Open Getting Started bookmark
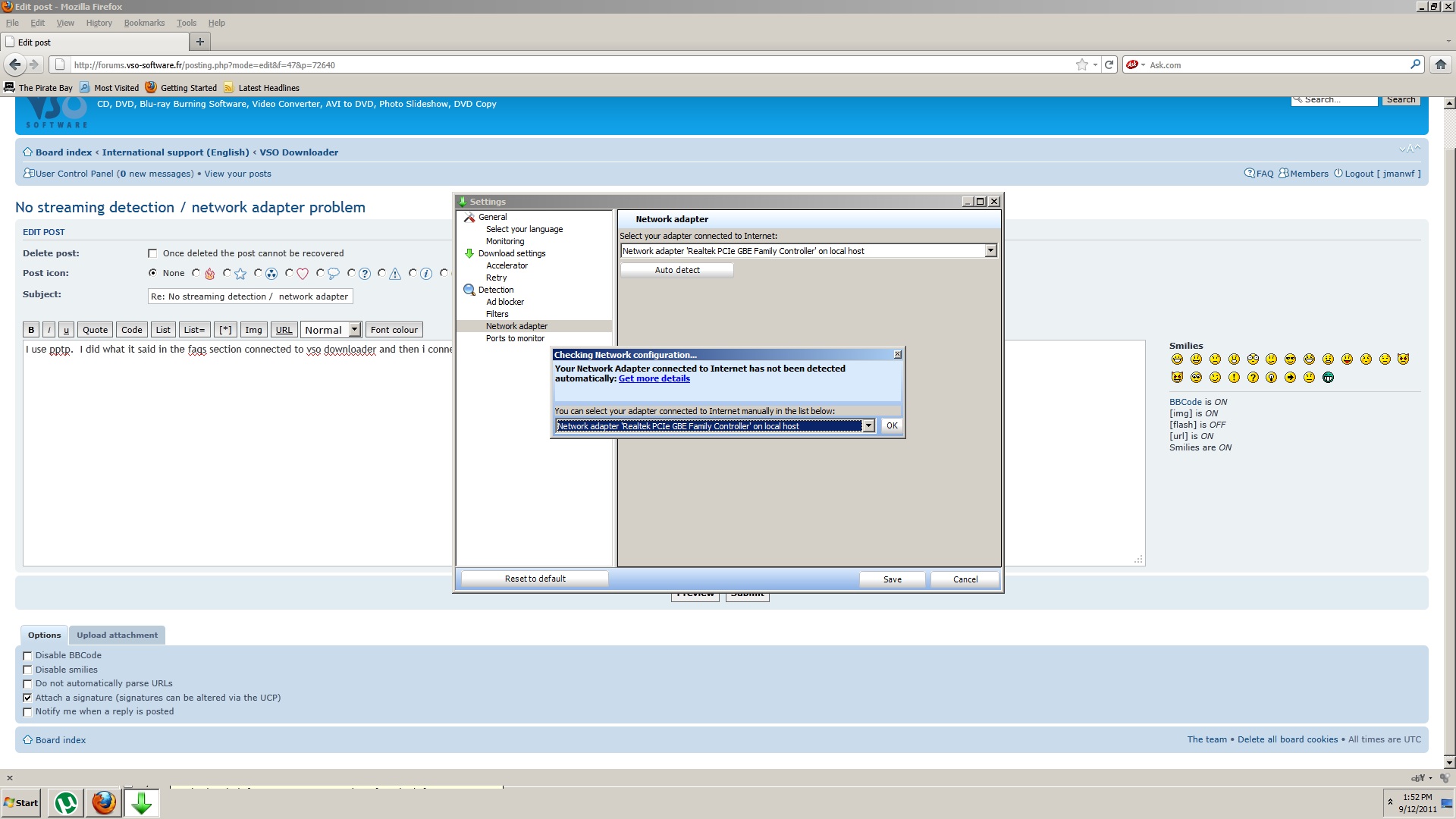The height and width of the screenshot is (819, 1456). click(181, 87)
